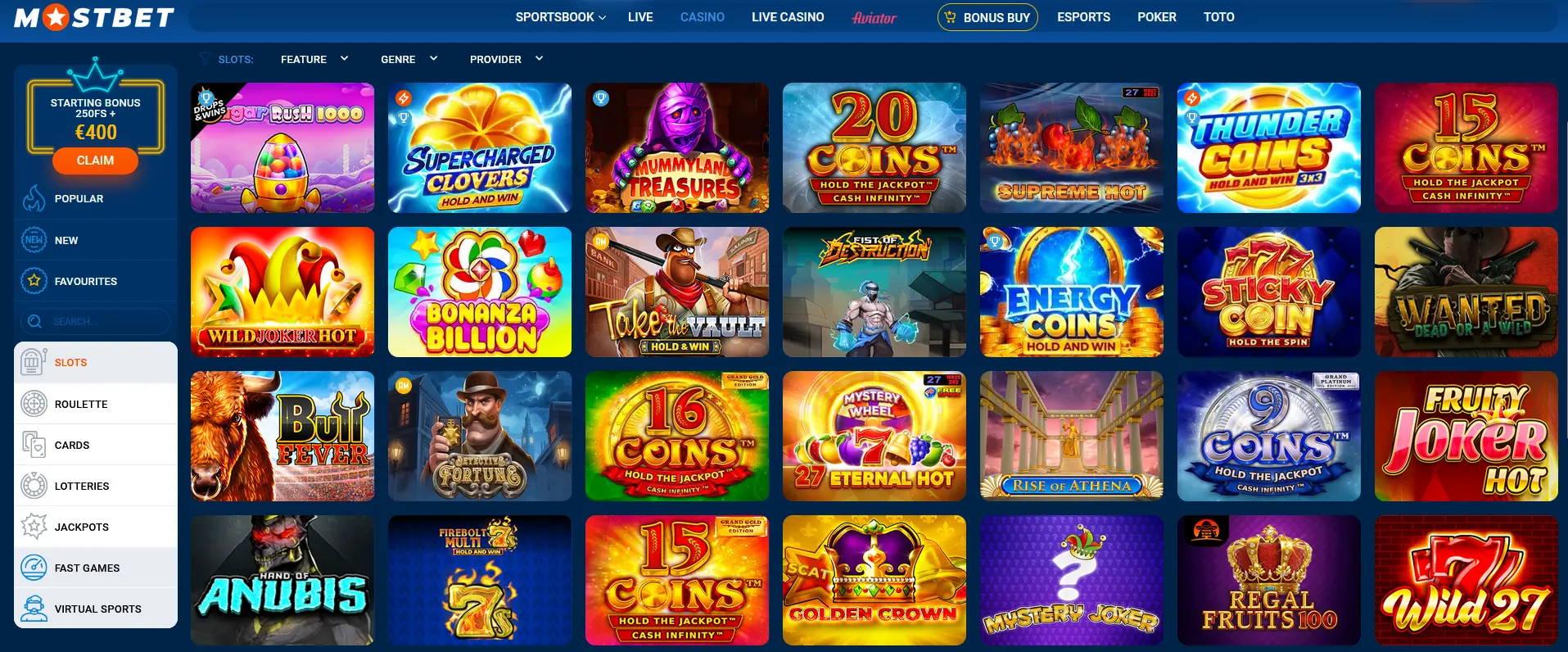Claim the starting bonus

[95, 161]
